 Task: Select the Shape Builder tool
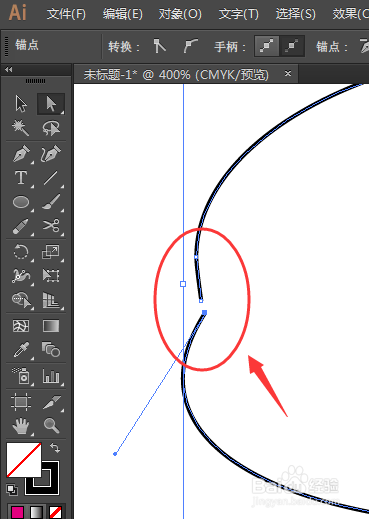(21, 300)
